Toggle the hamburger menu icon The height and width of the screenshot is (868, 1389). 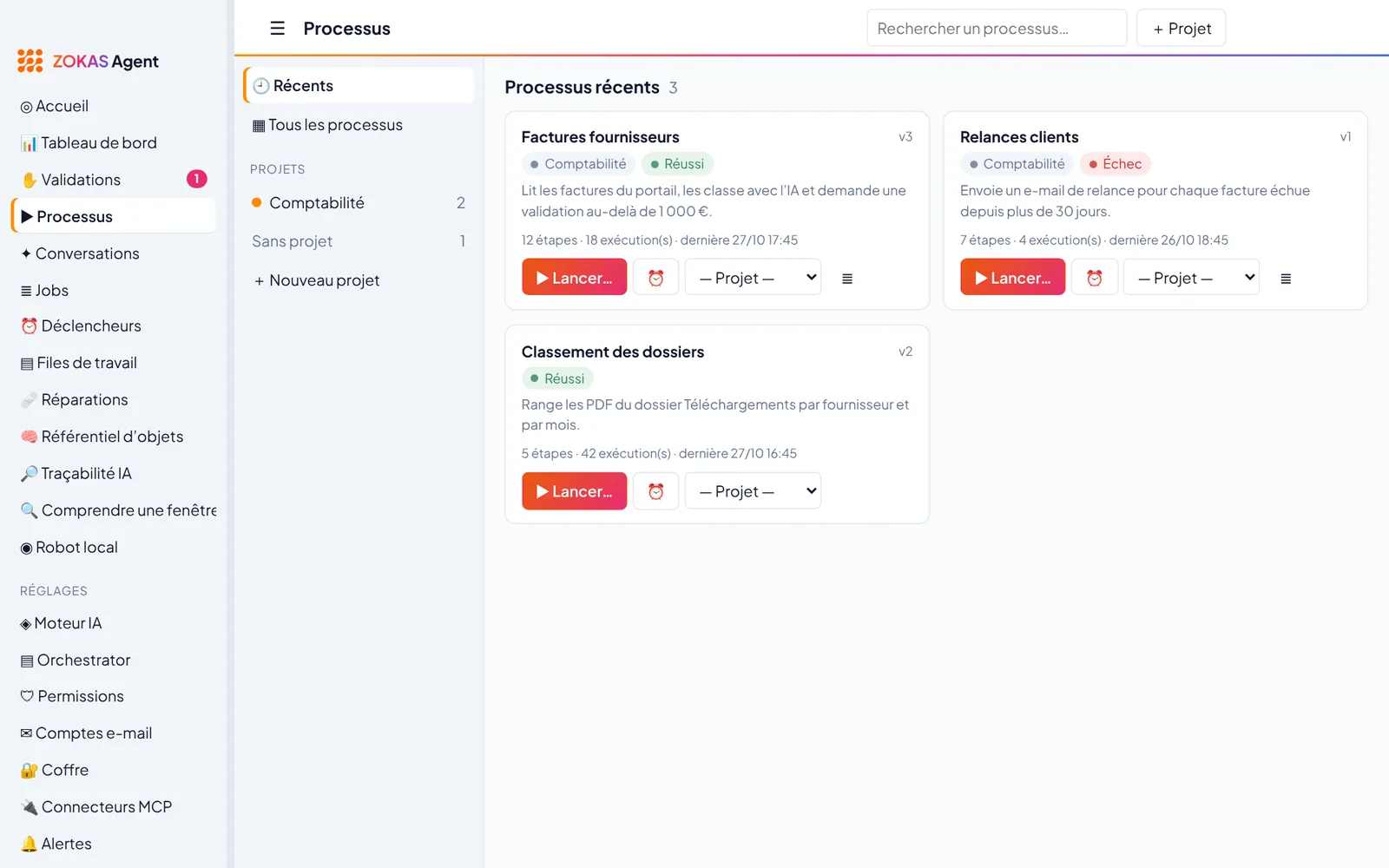(x=277, y=29)
